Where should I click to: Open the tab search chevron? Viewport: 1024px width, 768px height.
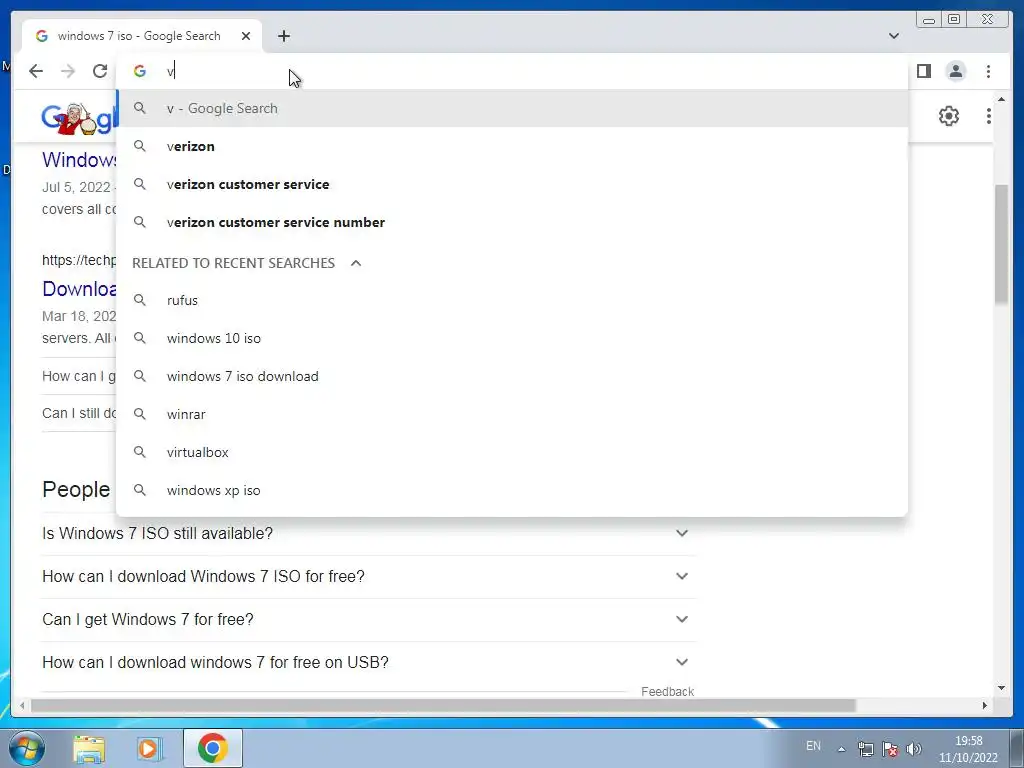tap(893, 36)
